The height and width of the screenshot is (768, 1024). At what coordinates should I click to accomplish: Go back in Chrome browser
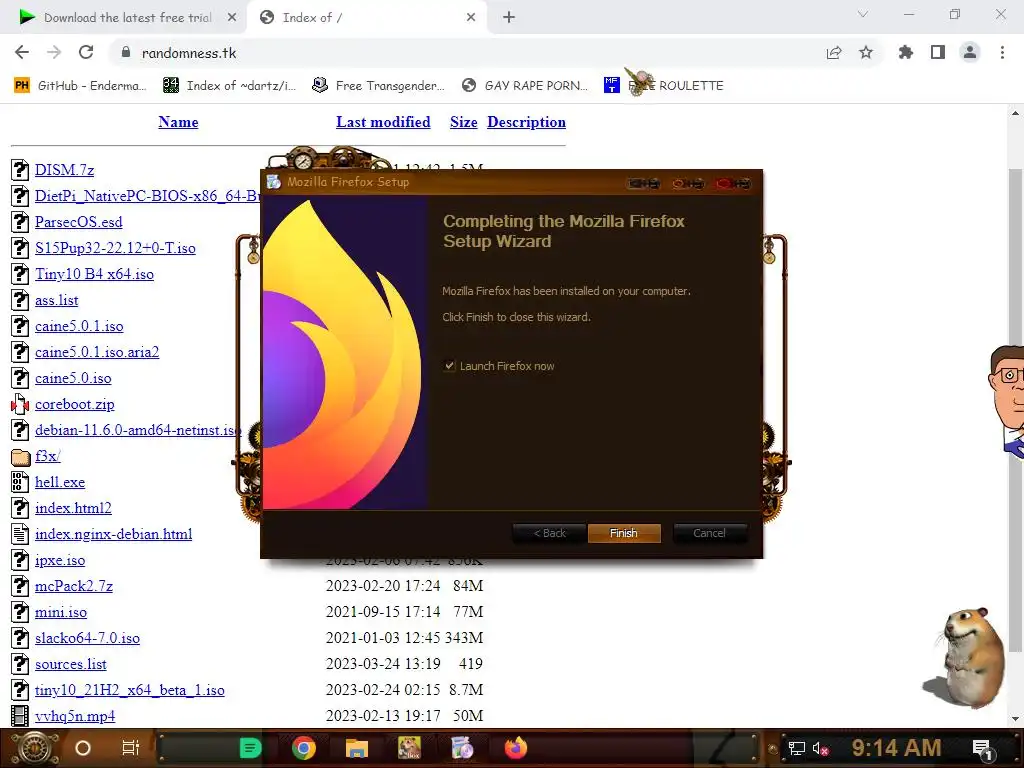click(x=22, y=52)
